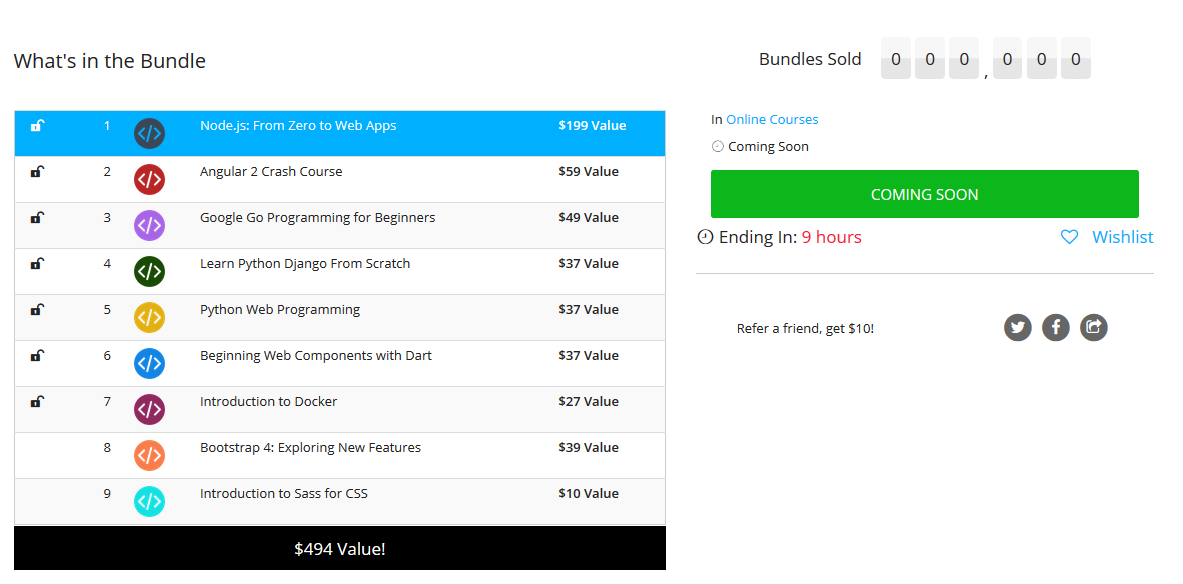The image size is (1183, 584).
Task: Open the Online Courses category link
Action: (x=772, y=120)
